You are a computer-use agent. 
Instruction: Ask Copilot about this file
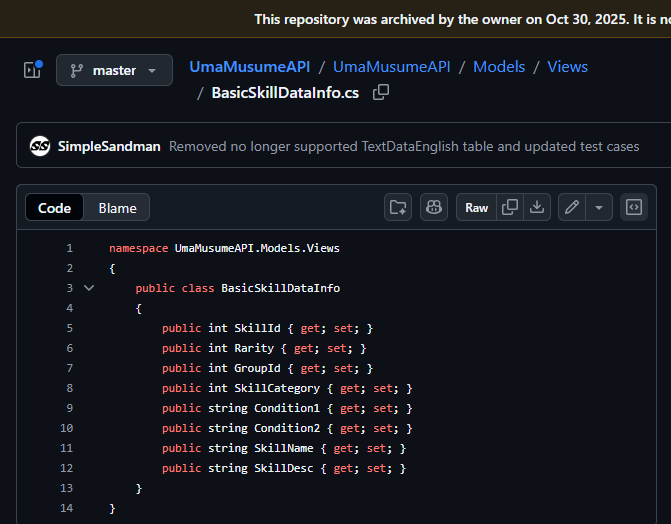coord(434,208)
